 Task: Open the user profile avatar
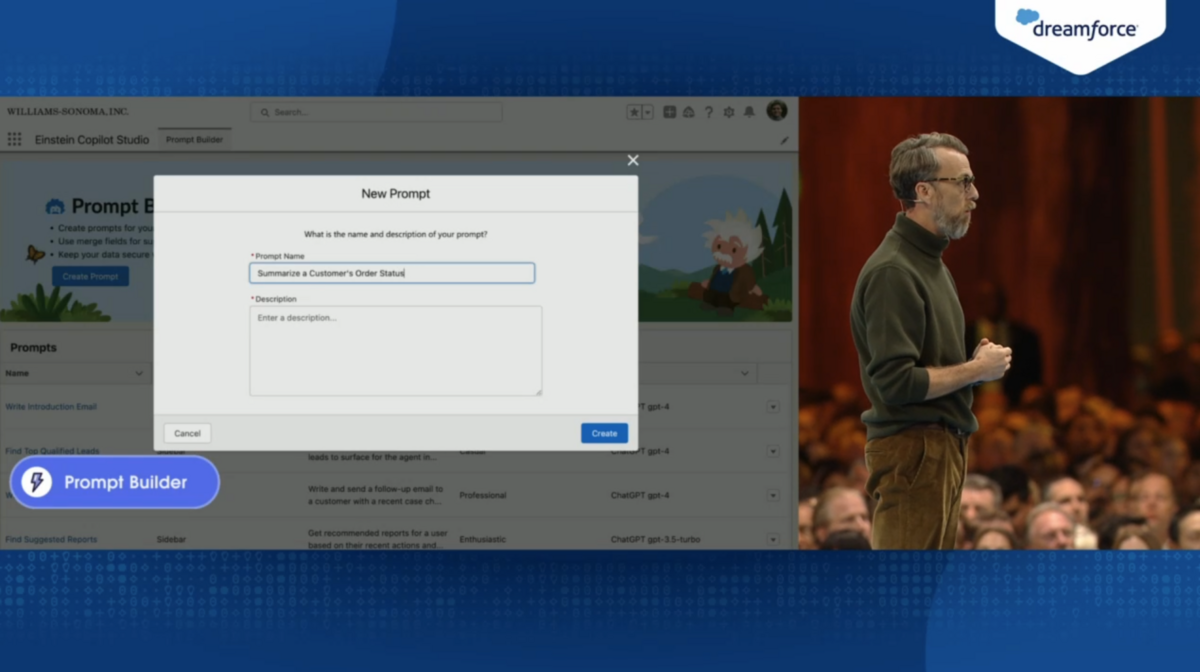777,111
